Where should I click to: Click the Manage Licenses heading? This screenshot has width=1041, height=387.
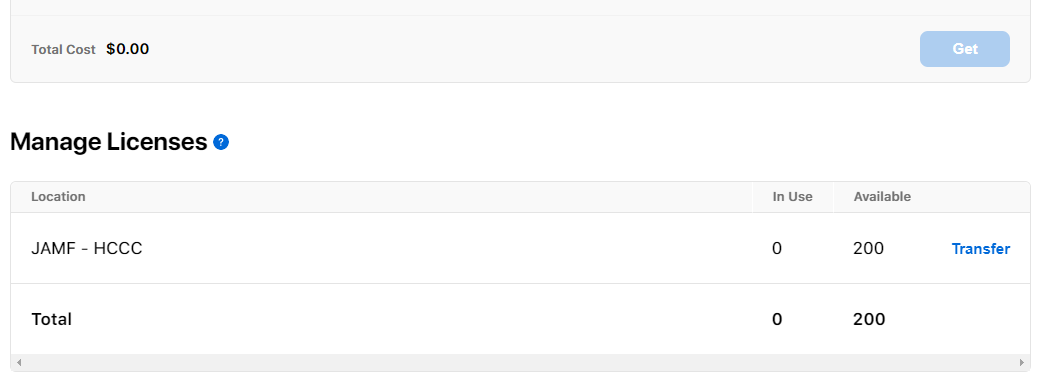point(109,142)
